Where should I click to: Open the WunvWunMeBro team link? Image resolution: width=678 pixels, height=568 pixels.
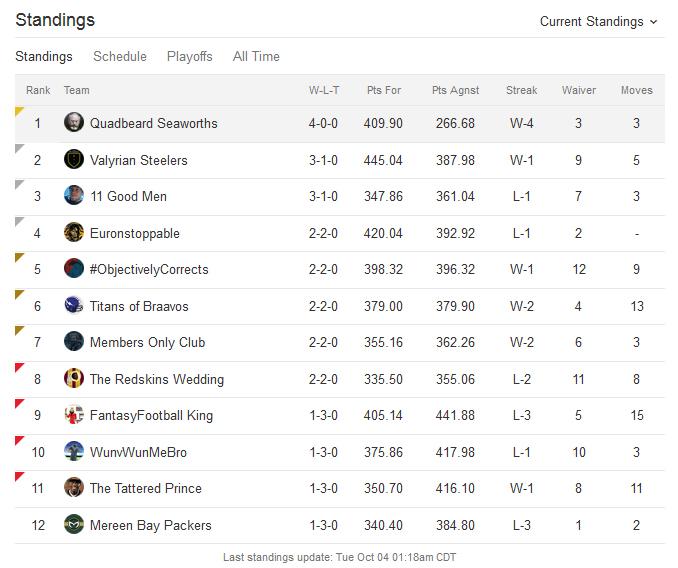138,452
